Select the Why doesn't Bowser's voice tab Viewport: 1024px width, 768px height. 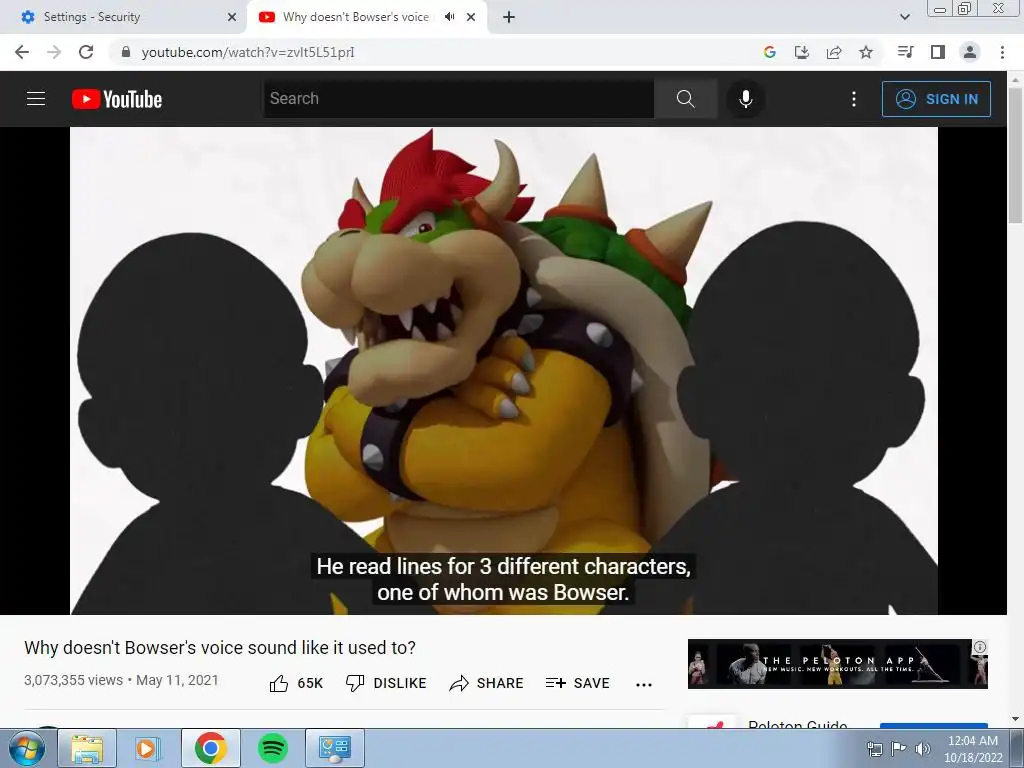356,17
